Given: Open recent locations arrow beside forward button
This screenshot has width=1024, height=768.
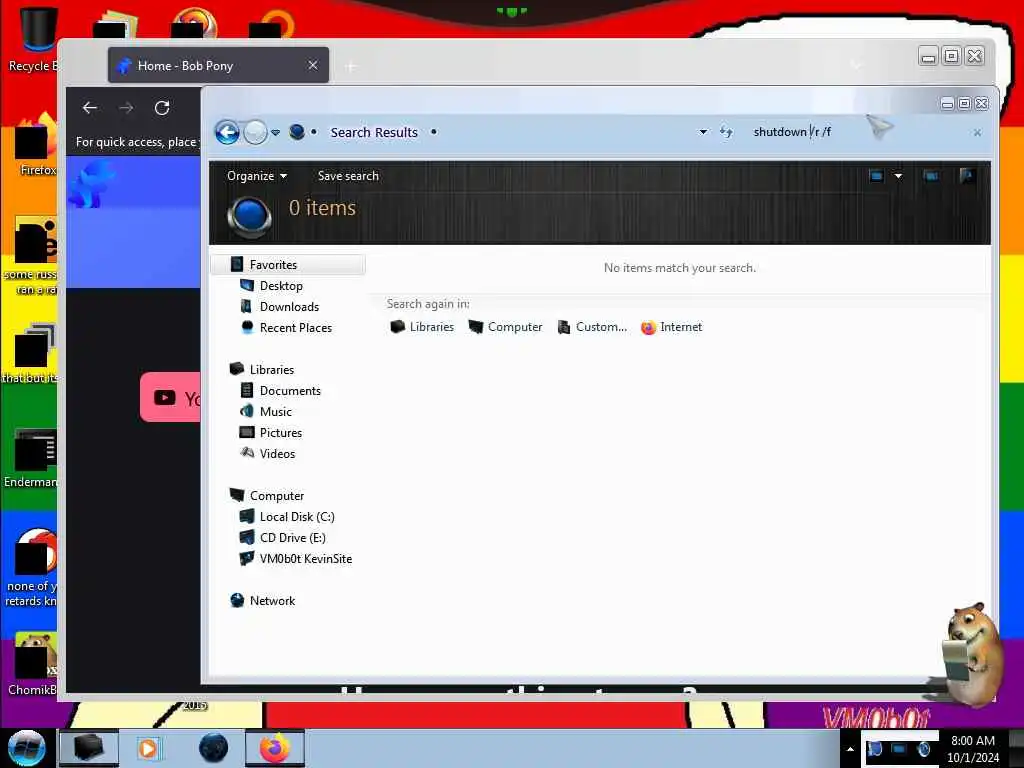Looking at the screenshot, I should 276,133.
